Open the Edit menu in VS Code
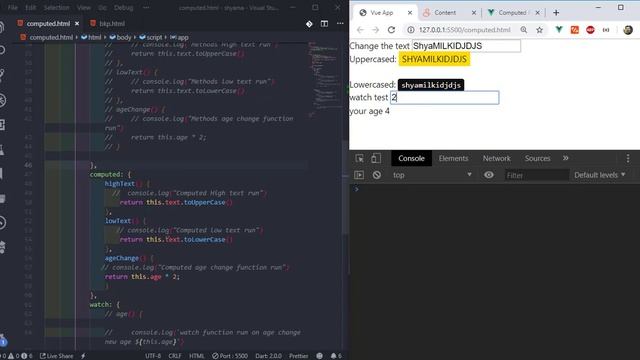This screenshot has height=360, width=640. (31, 7)
